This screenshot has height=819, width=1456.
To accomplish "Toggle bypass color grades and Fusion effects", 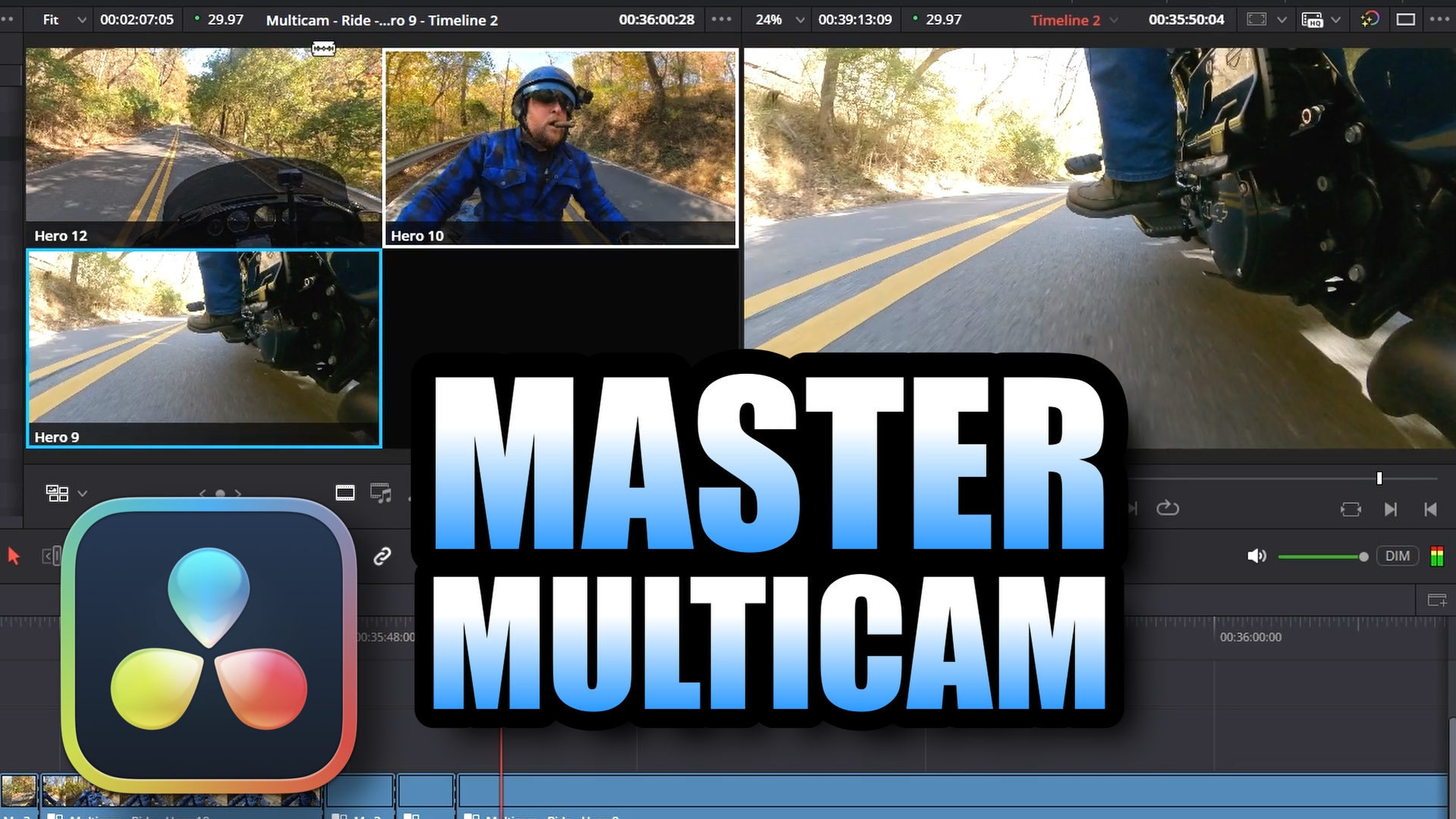I will [x=1370, y=20].
